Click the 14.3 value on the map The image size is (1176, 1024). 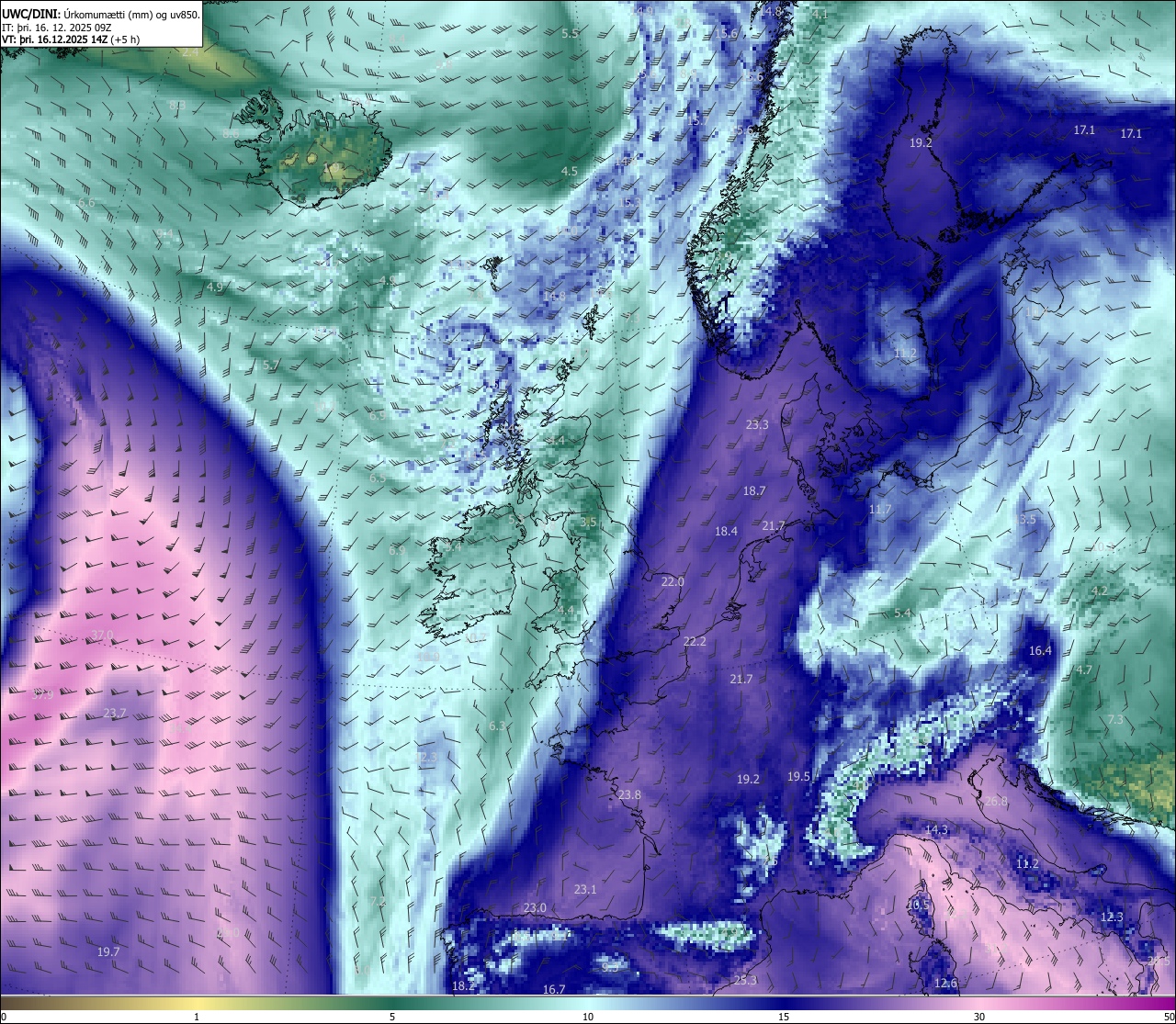click(935, 829)
